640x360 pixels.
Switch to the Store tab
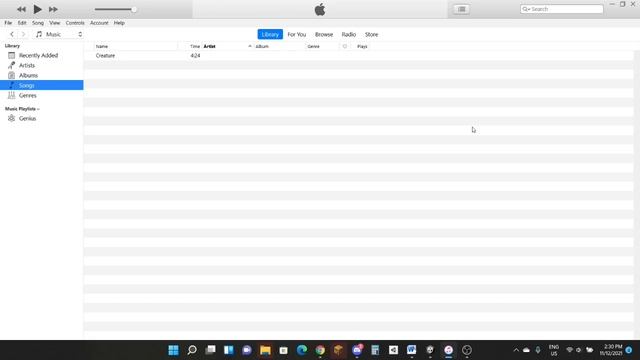click(x=371, y=34)
